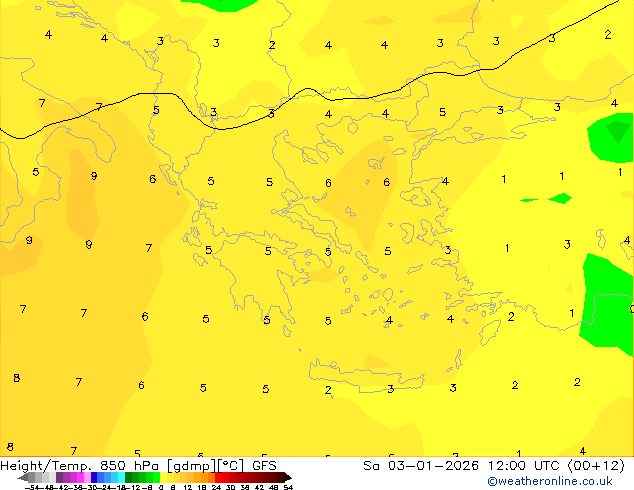Click the '54' legend scale value
Viewport: 634px width, 490px height.
pos(288,487)
